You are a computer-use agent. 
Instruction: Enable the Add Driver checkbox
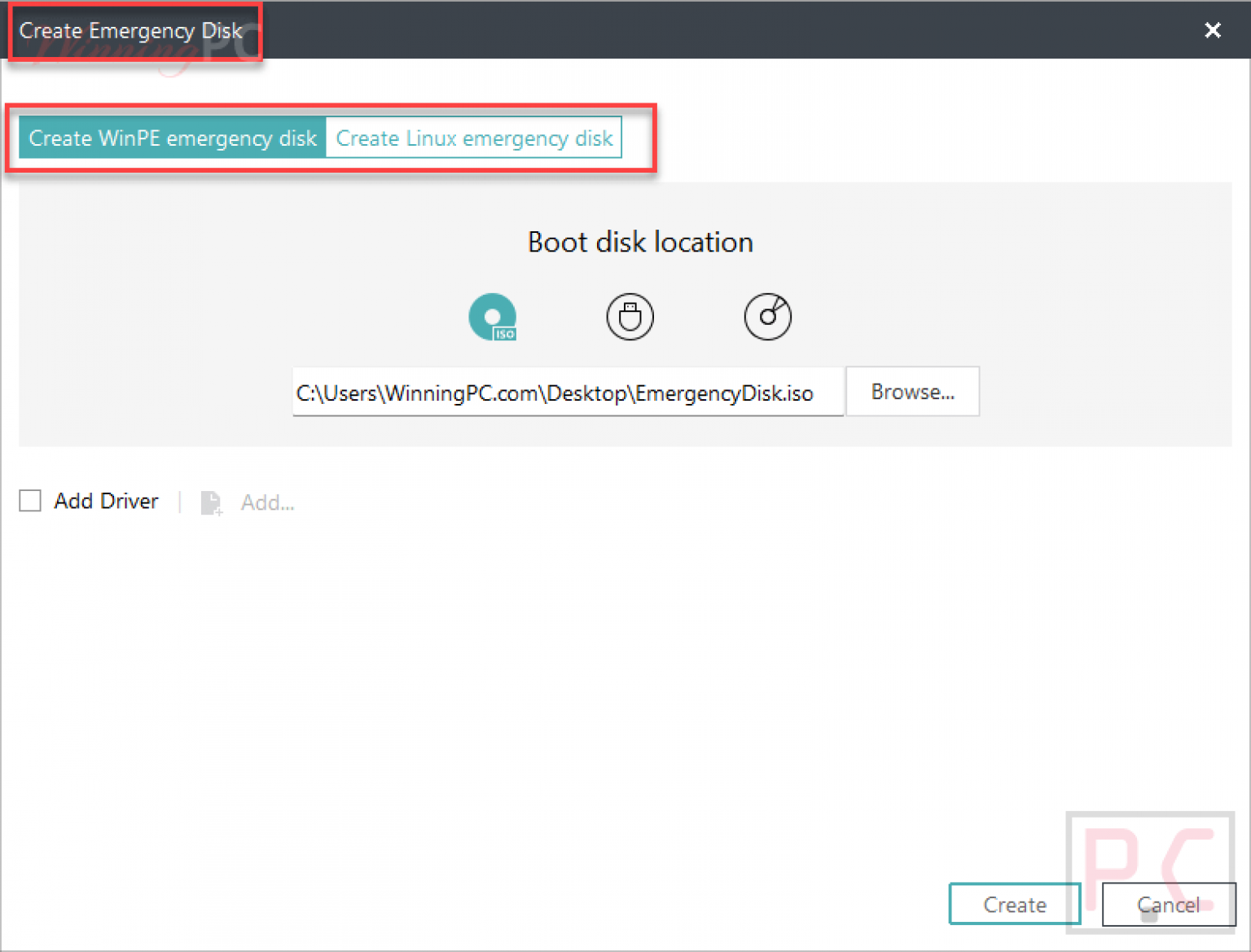(x=30, y=500)
